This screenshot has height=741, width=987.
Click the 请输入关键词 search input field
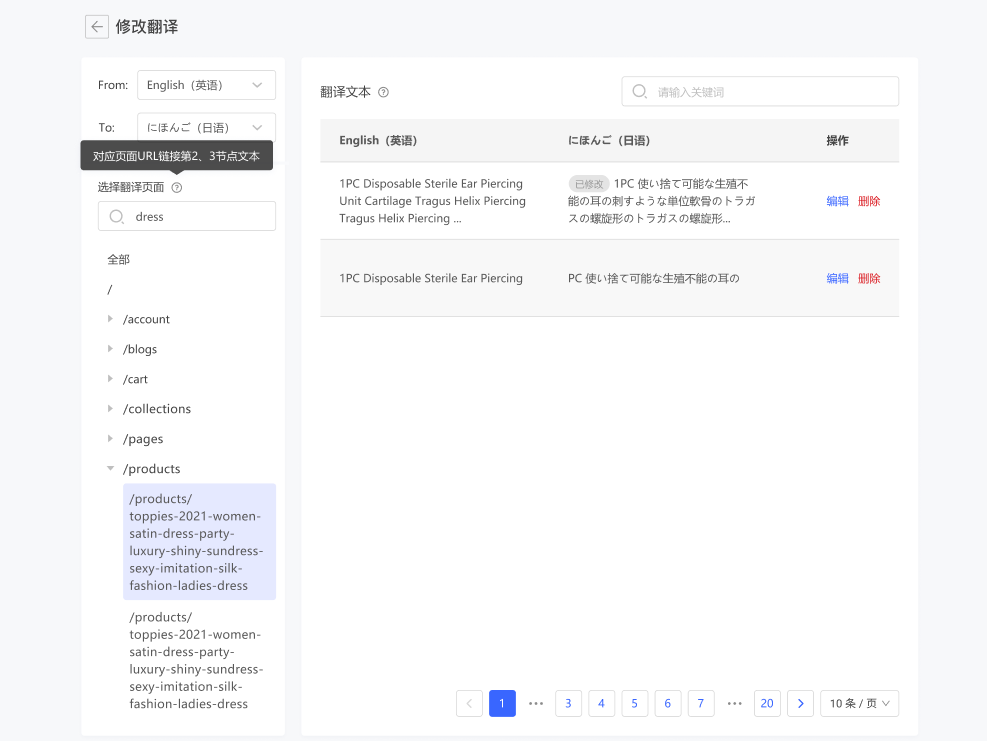(x=770, y=91)
